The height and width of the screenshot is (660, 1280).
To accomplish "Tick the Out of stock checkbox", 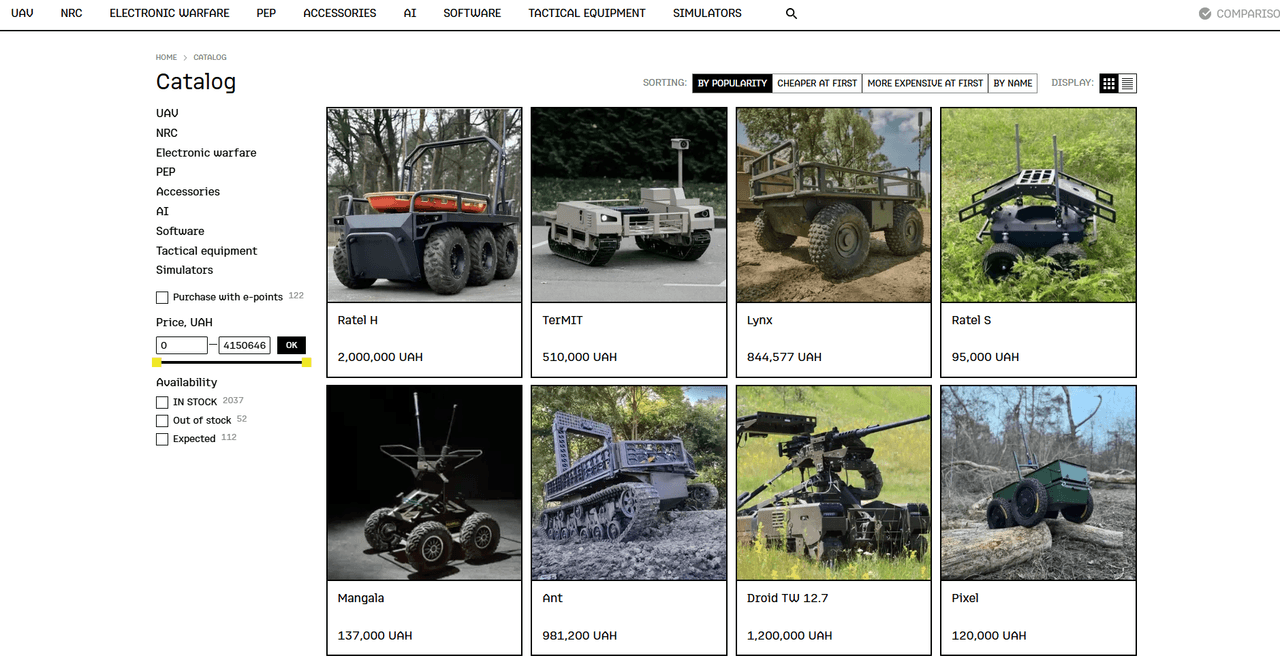I will pyautogui.click(x=162, y=421).
